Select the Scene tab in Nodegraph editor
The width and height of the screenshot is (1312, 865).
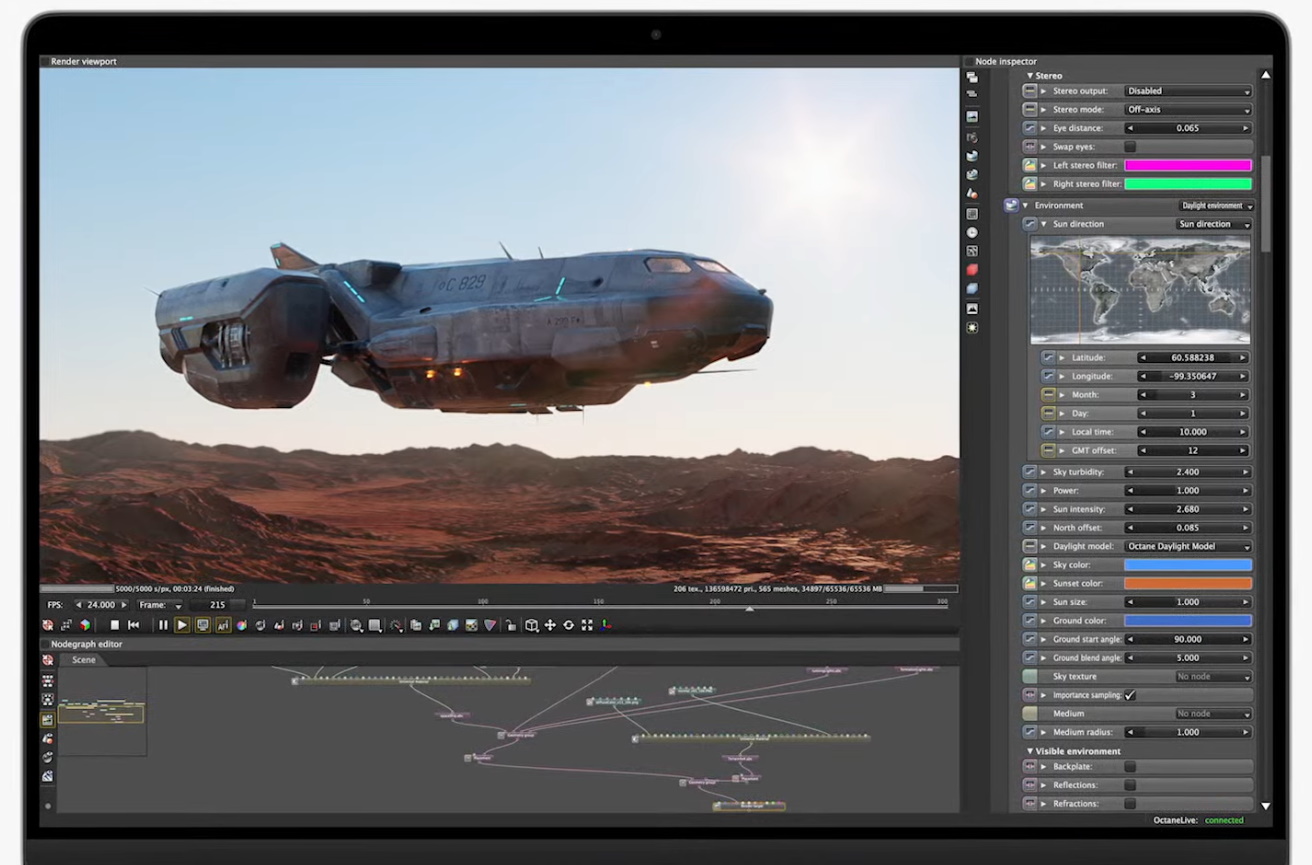pyautogui.click(x=84, y=660)
